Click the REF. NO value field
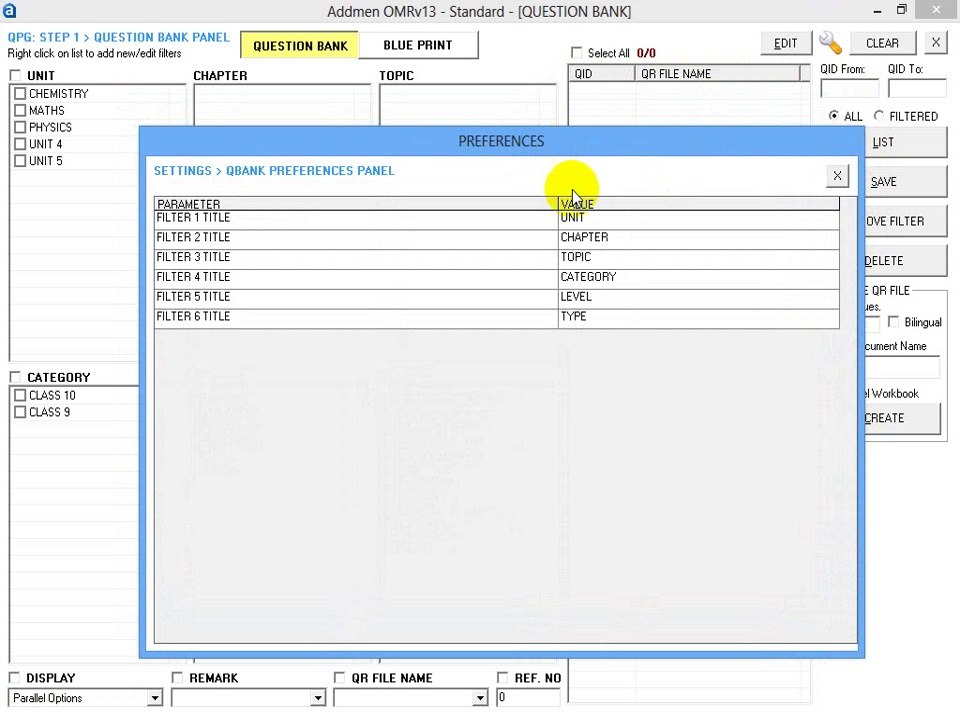The width and height of the screenshot is (960, 720). (528, 697)
